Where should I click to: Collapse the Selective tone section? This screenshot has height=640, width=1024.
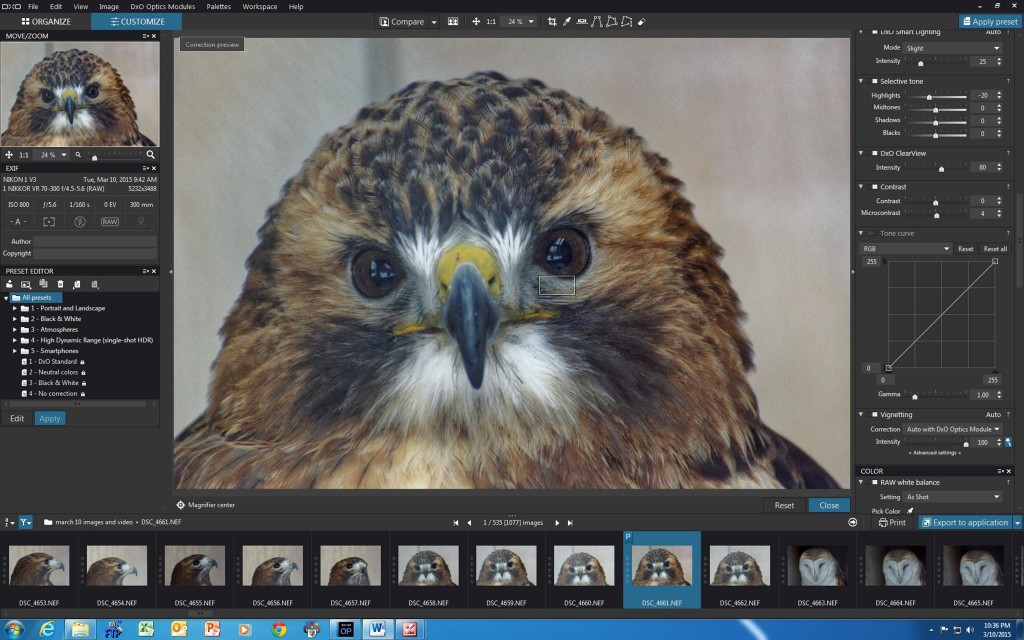861,81
